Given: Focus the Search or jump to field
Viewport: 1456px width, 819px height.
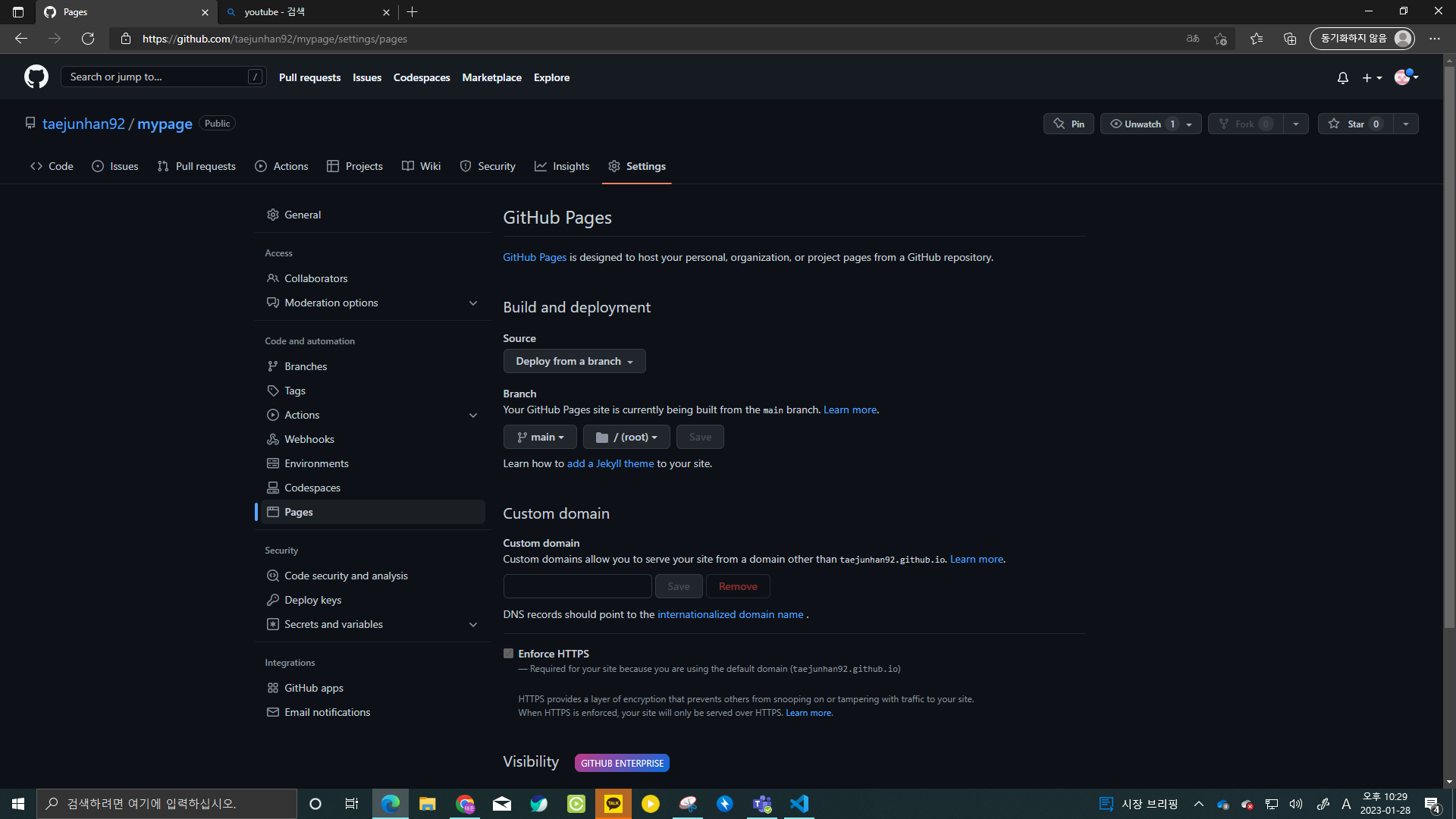Looking at the screenshot, I should pyautogui.click(x=164, y=77).
